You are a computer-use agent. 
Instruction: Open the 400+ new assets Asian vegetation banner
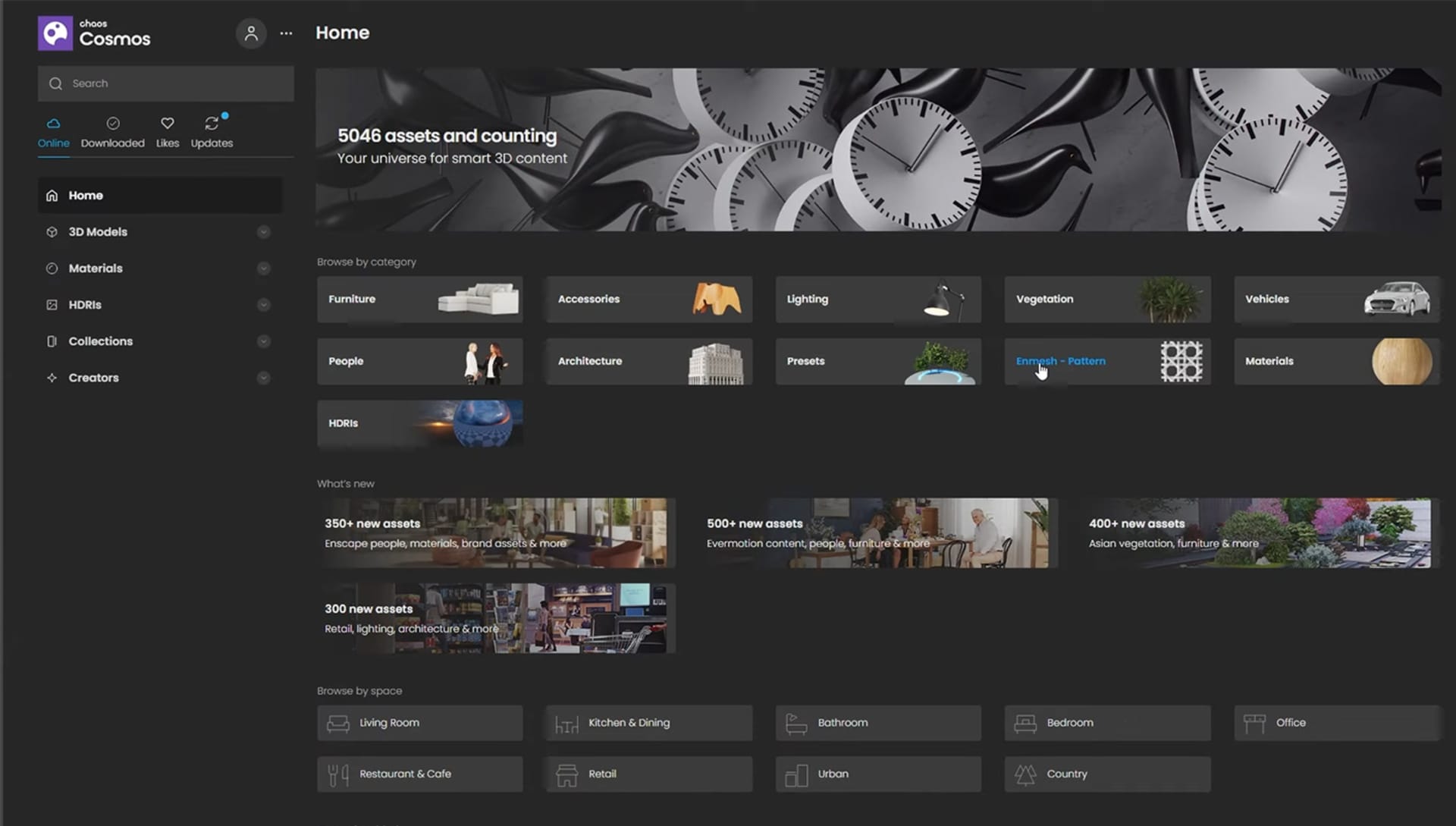click(1260, 533)
